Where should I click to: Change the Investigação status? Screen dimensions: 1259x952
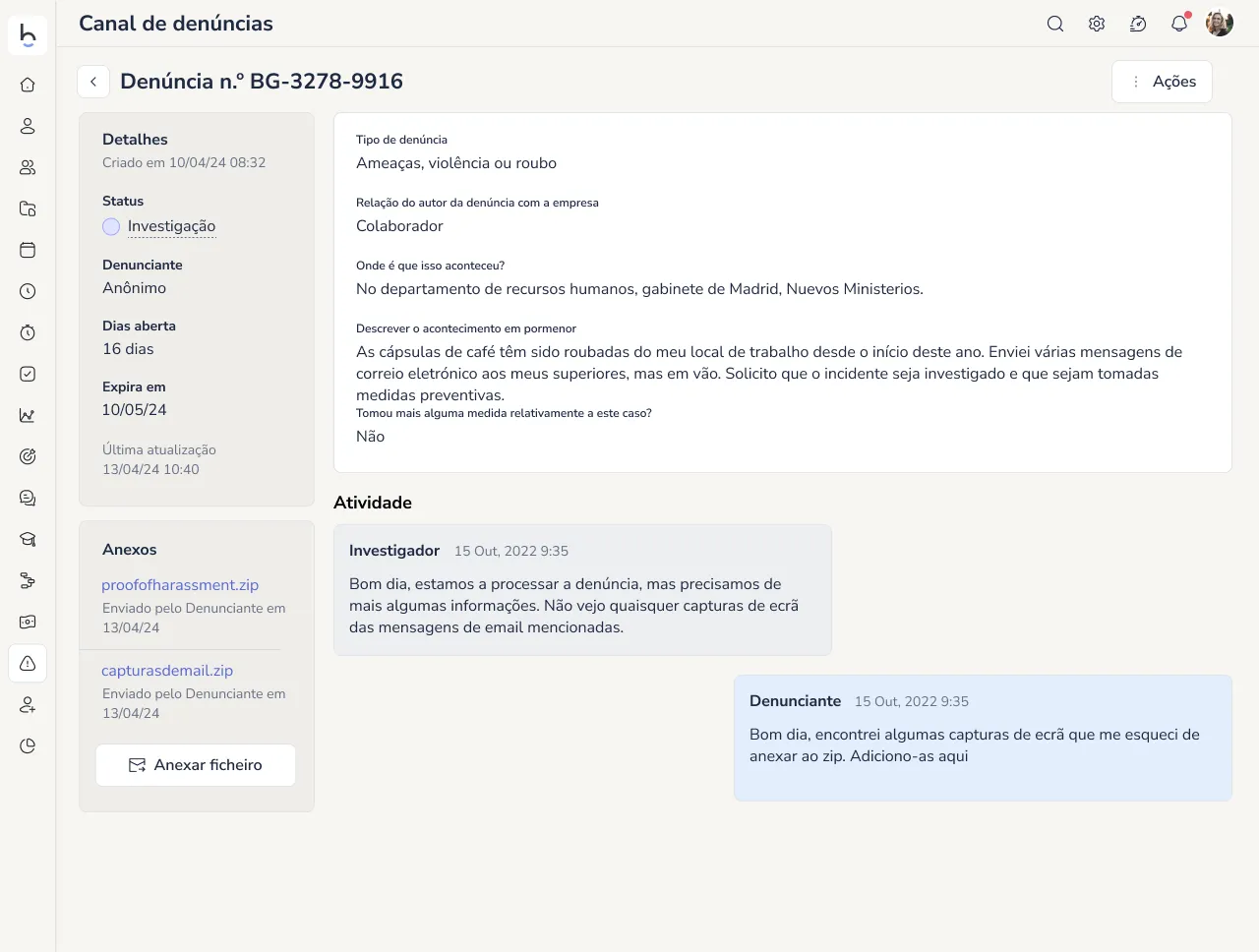pyautogui.click(x=171, y=226)
